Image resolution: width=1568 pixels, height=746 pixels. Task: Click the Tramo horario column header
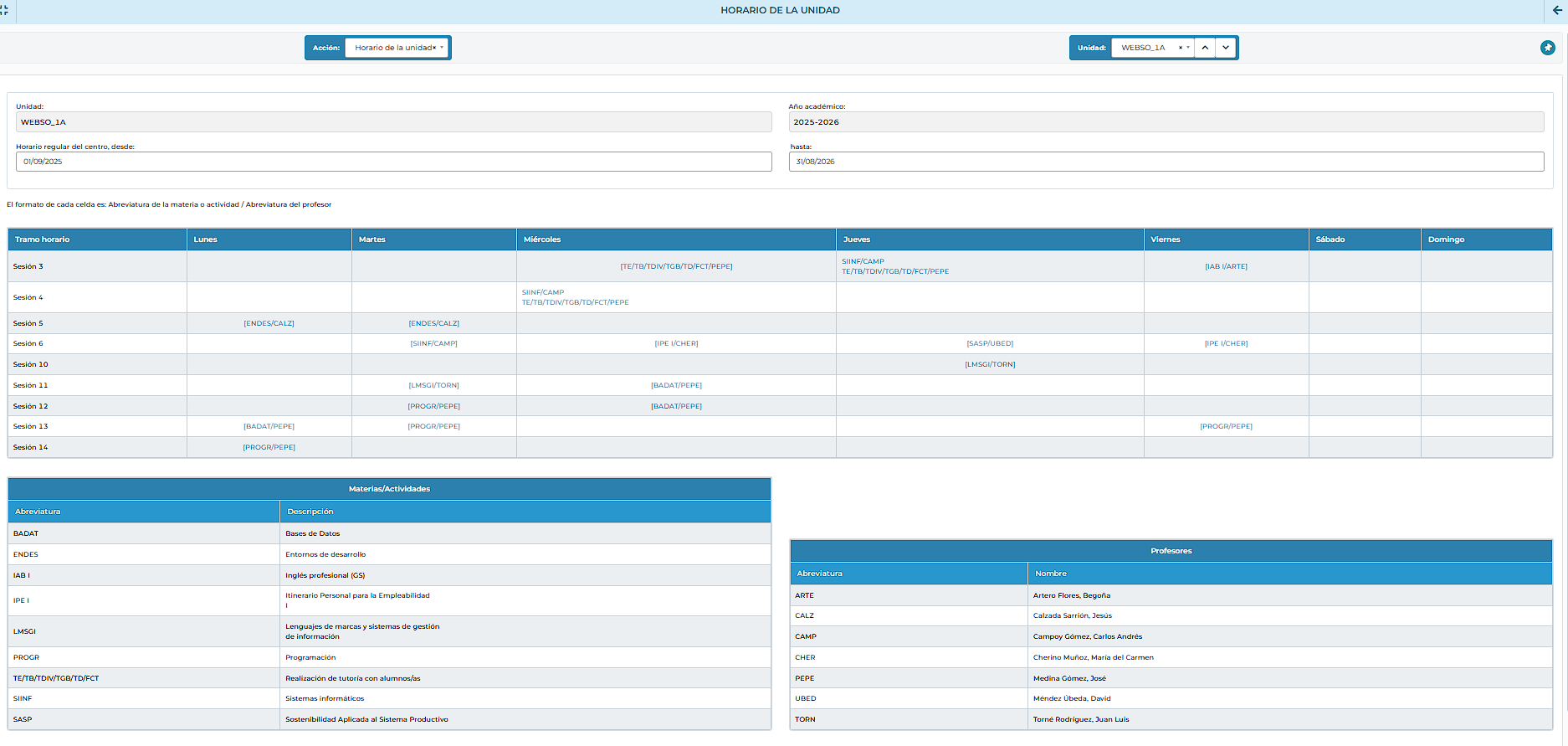pyautogui.click(x=43, y=239)
